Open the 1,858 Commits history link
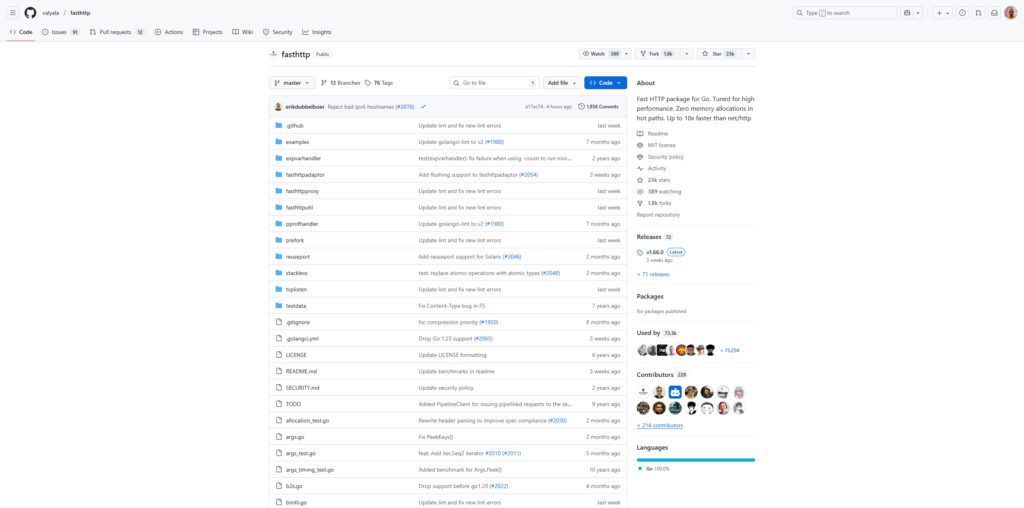 point(598,106)
